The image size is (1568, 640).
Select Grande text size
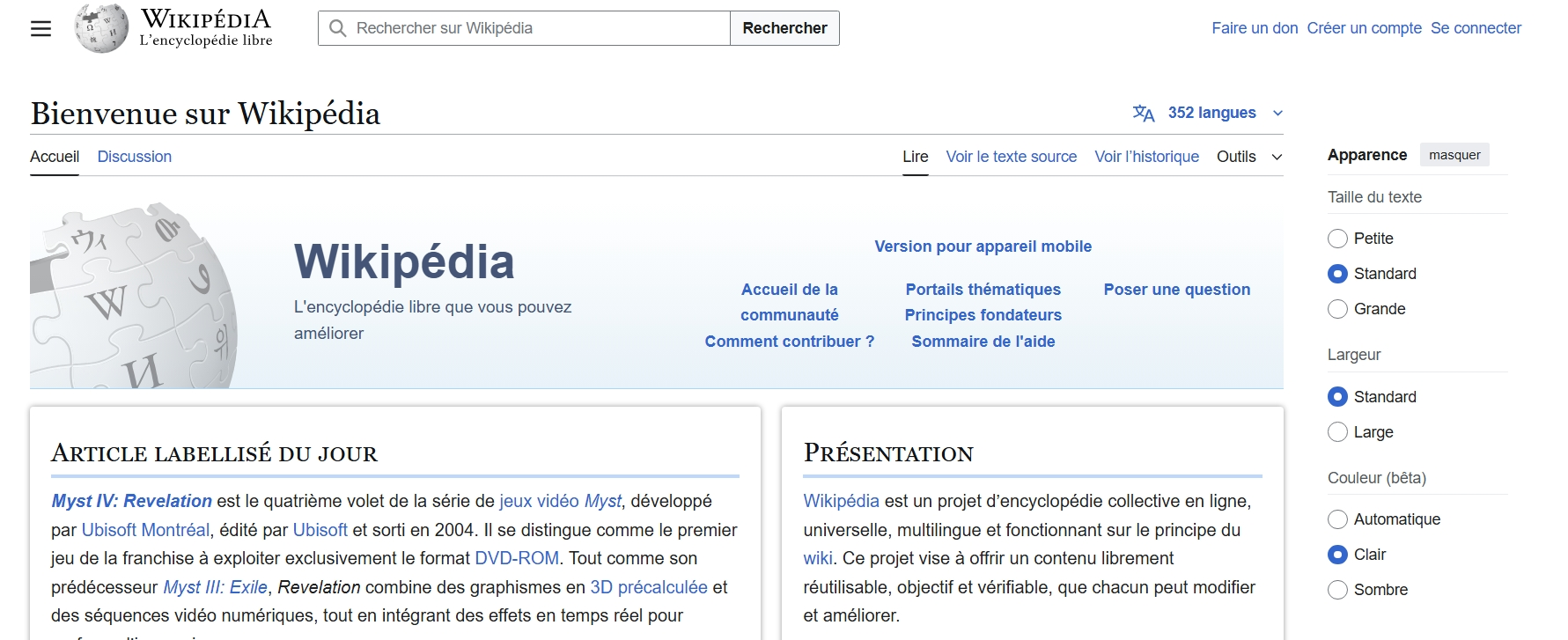[1337, 309]
